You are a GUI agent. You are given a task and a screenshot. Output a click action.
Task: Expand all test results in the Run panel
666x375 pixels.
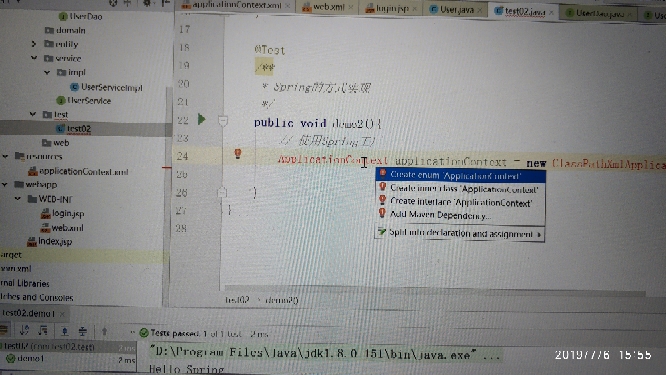click(x=64, y=331)
